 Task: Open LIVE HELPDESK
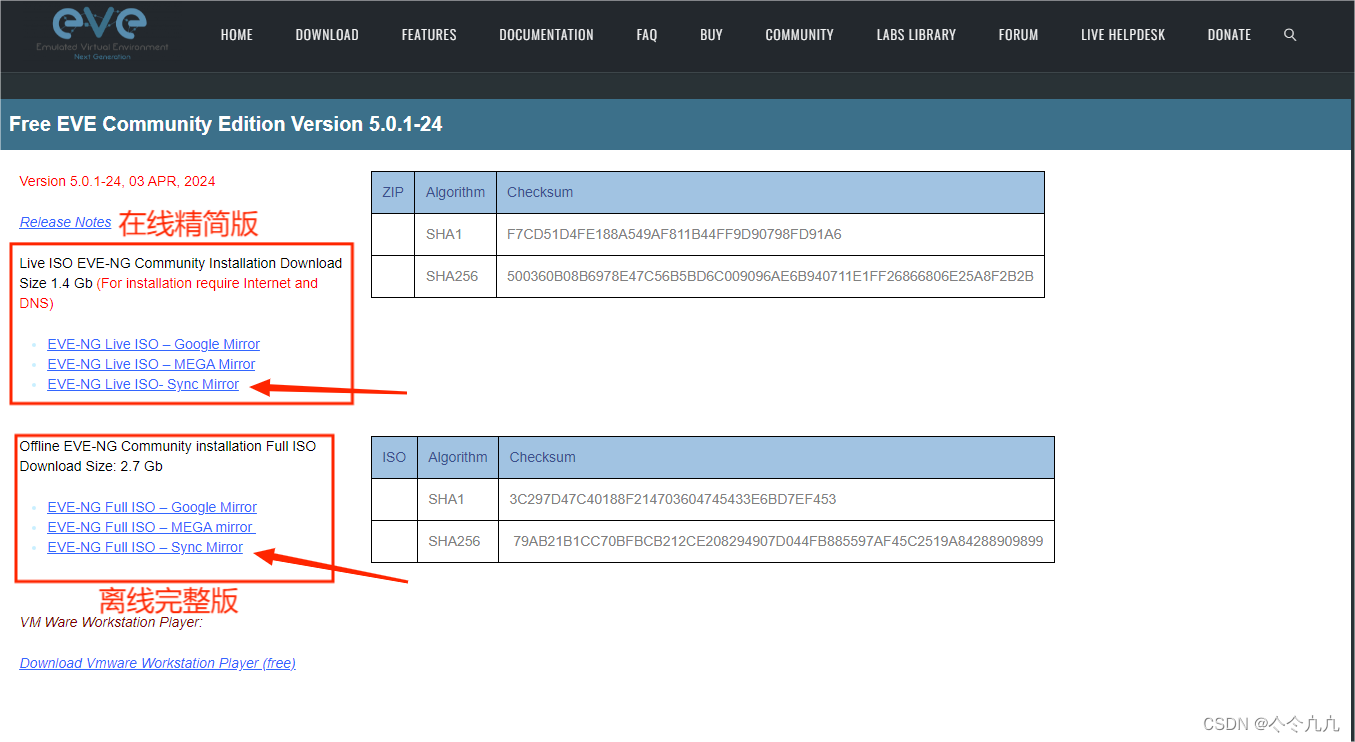[1123, 35]
